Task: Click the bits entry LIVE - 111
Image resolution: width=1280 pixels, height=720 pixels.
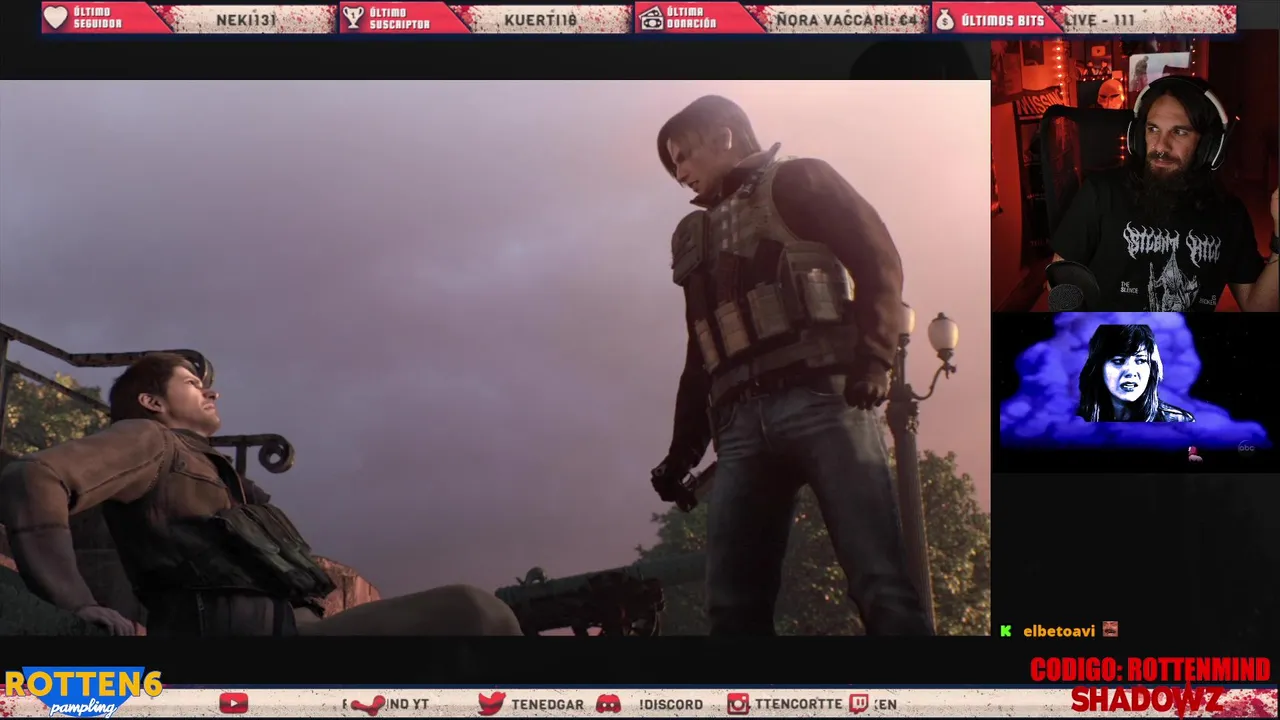Action: pos(1099,19)
